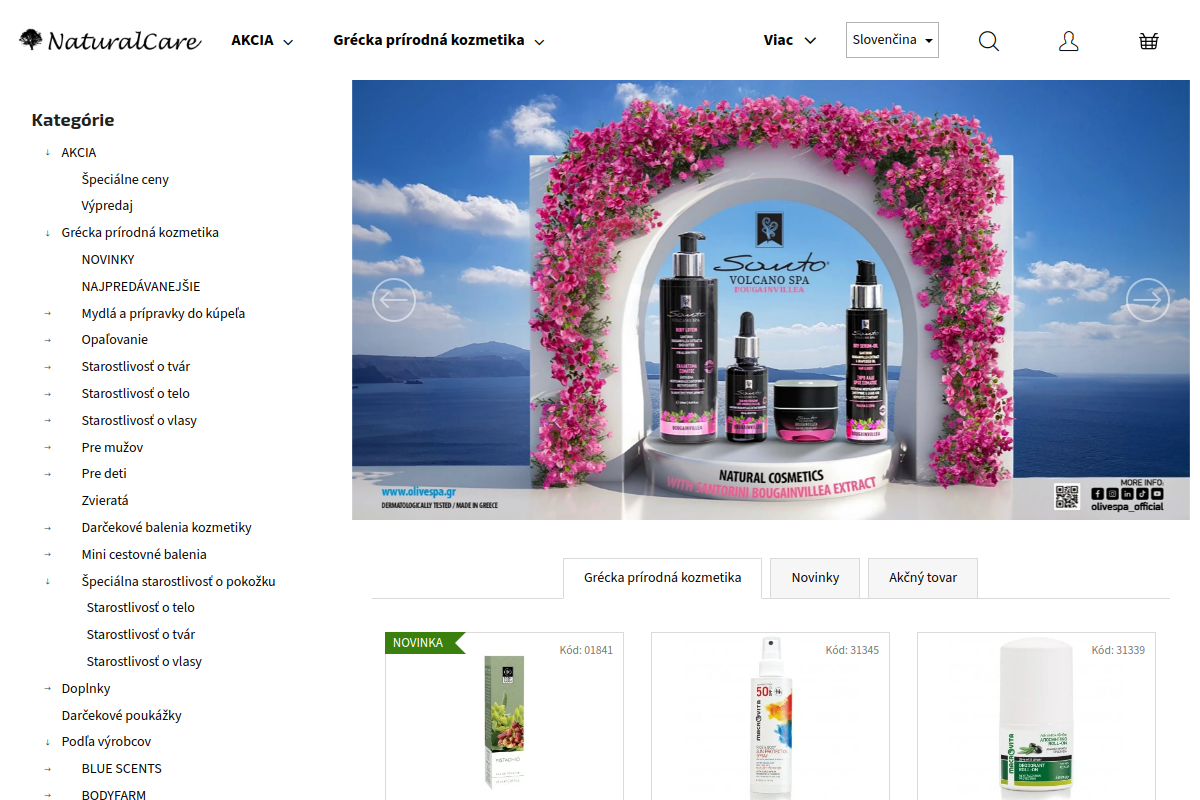Collapse the Podľa výrobcov arrow
This screenshot has height=800, width=1200.
coord(47,742)
